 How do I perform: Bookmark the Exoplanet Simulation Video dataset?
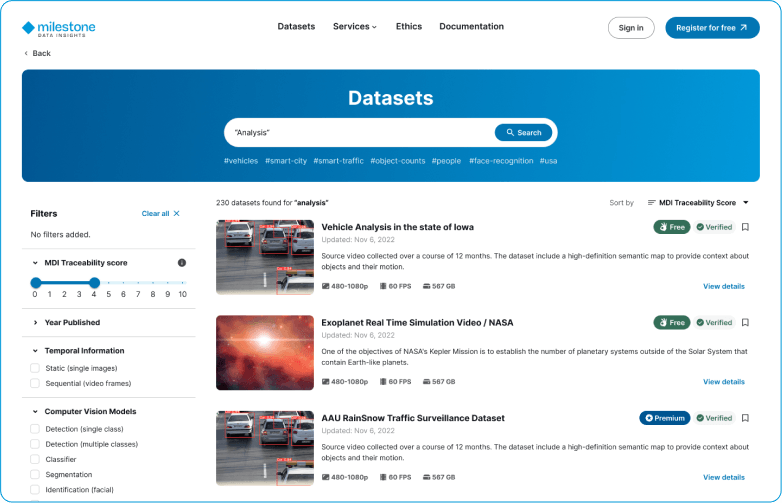(x=745, y=323)
